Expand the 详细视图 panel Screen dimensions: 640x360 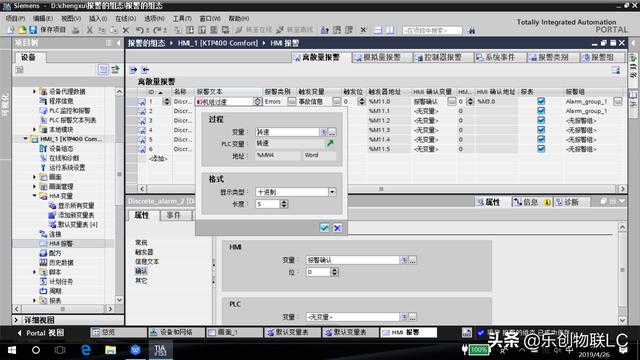[x=16, y=320]
